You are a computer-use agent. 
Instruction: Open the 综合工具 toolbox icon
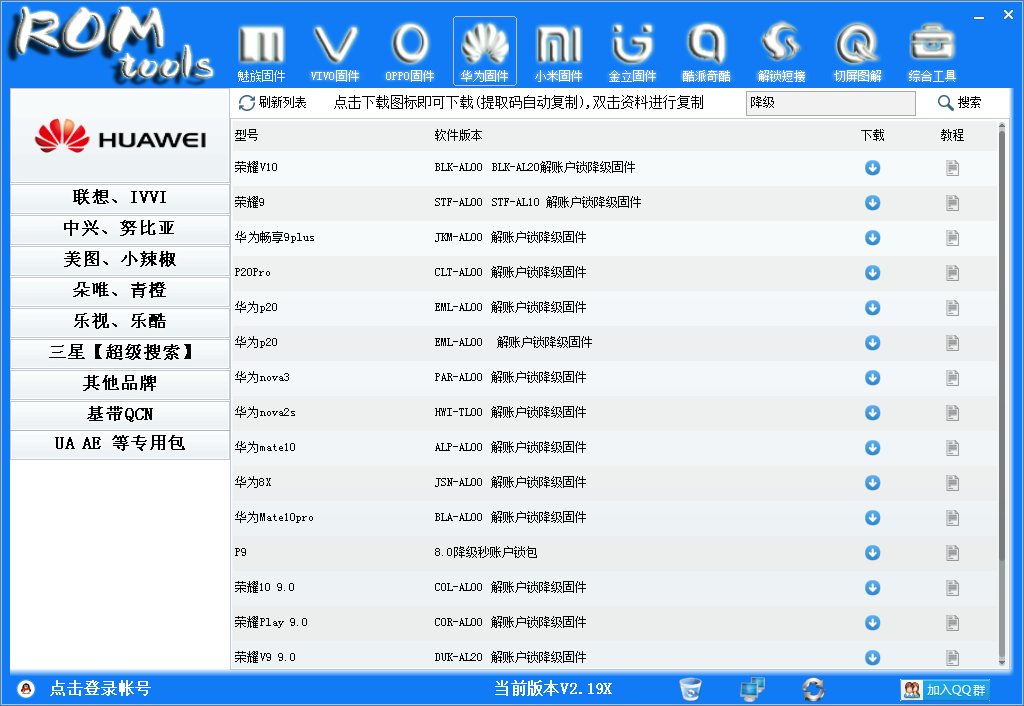tap(932, 52)
